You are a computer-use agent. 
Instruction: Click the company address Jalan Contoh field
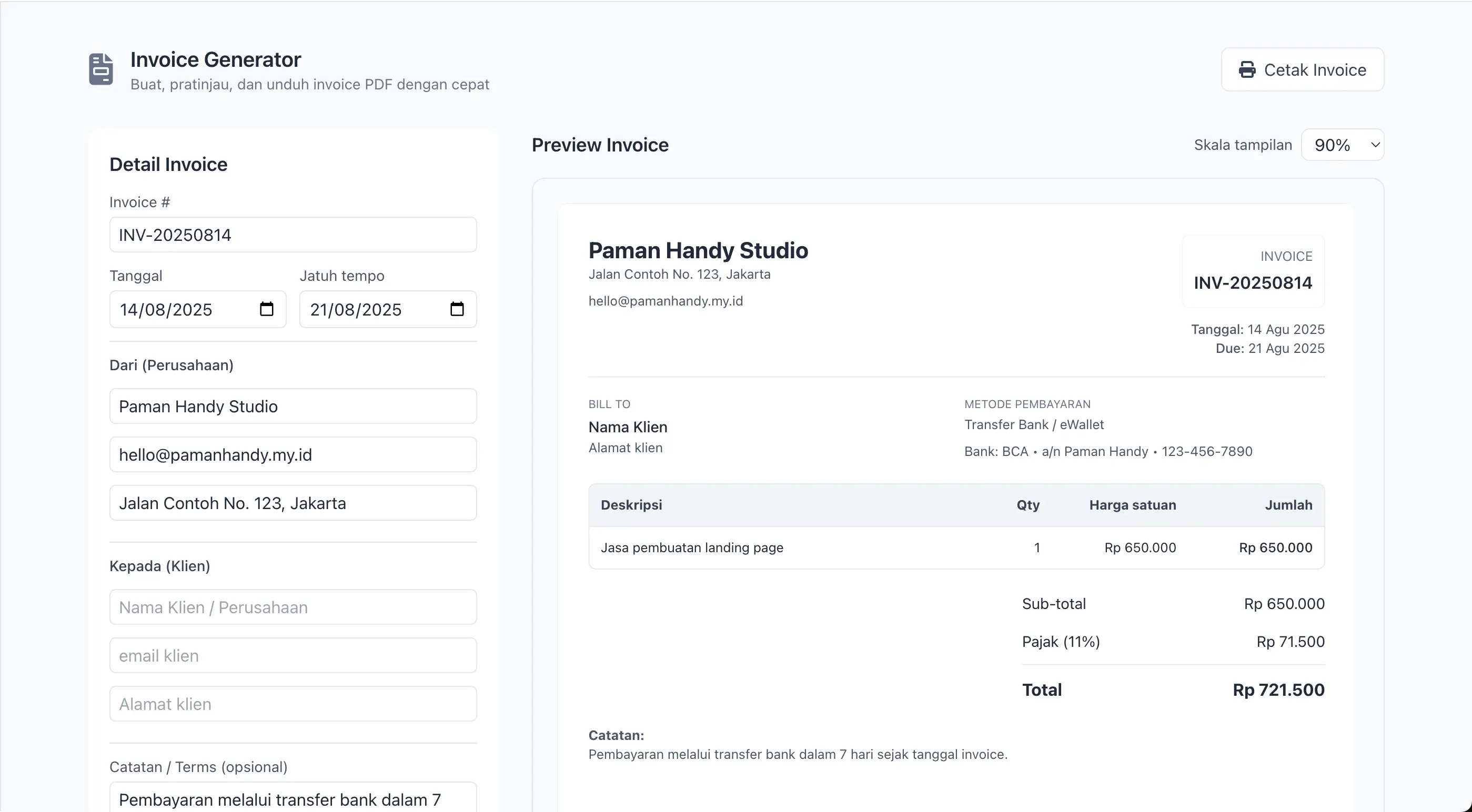coord(293,503)
